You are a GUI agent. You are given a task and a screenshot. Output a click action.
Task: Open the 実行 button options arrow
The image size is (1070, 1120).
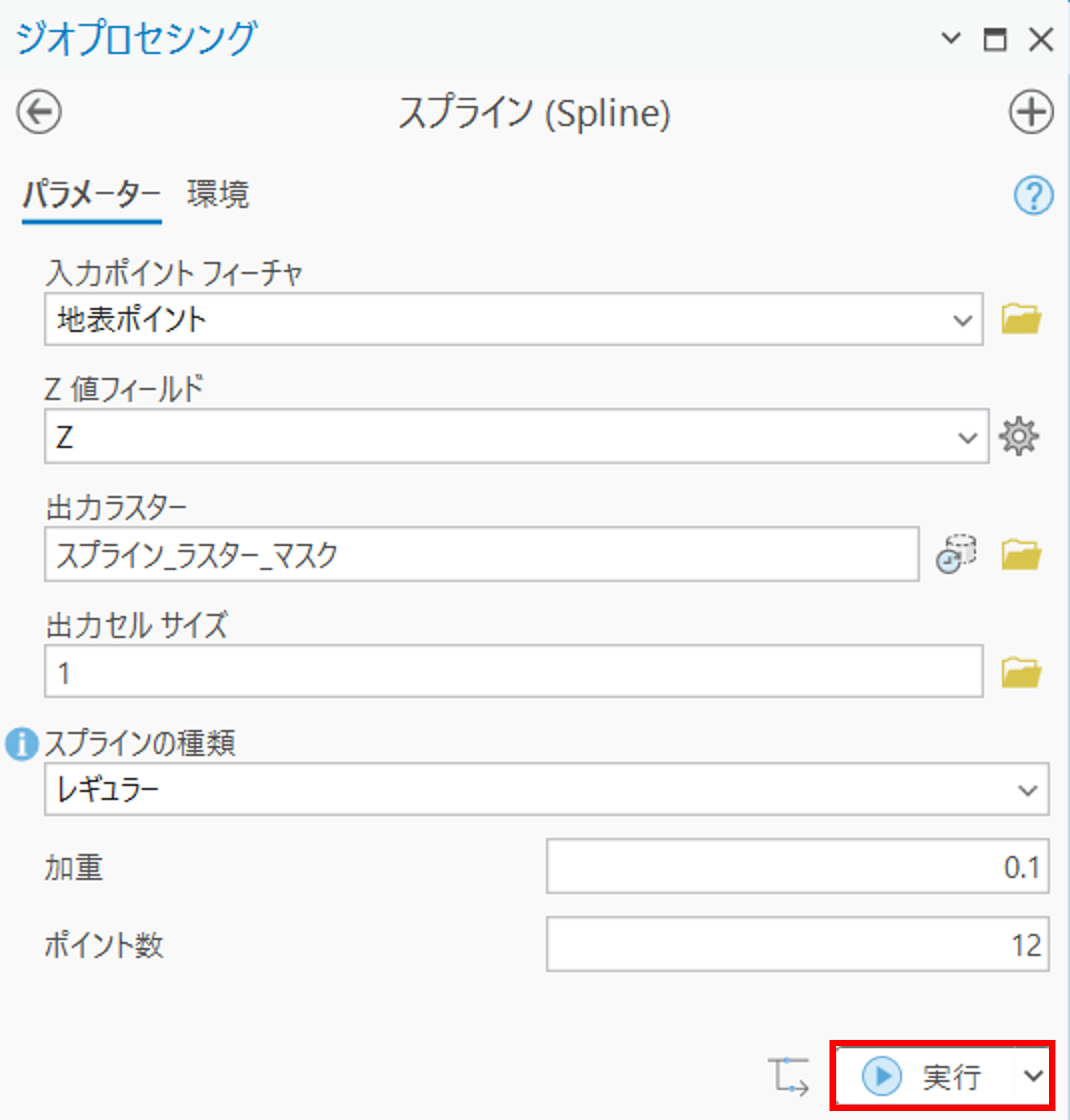click(x=1033, y=1076)
